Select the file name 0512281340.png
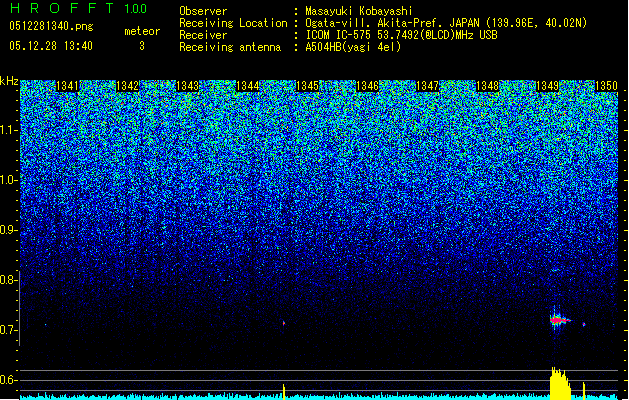Viewport: 629px width, 400px height. (51, 26)
